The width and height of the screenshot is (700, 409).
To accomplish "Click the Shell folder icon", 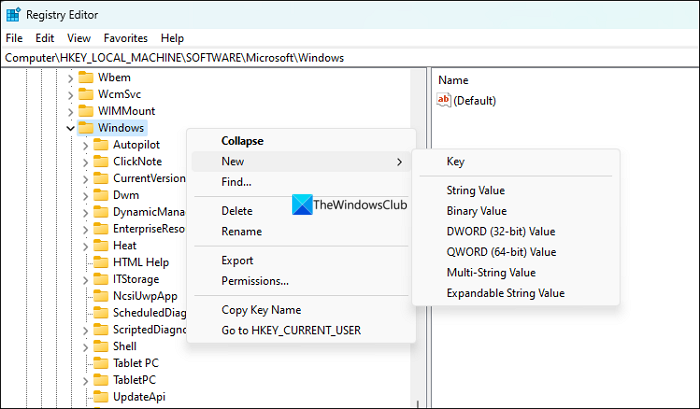I will click(x=101, y=346).
